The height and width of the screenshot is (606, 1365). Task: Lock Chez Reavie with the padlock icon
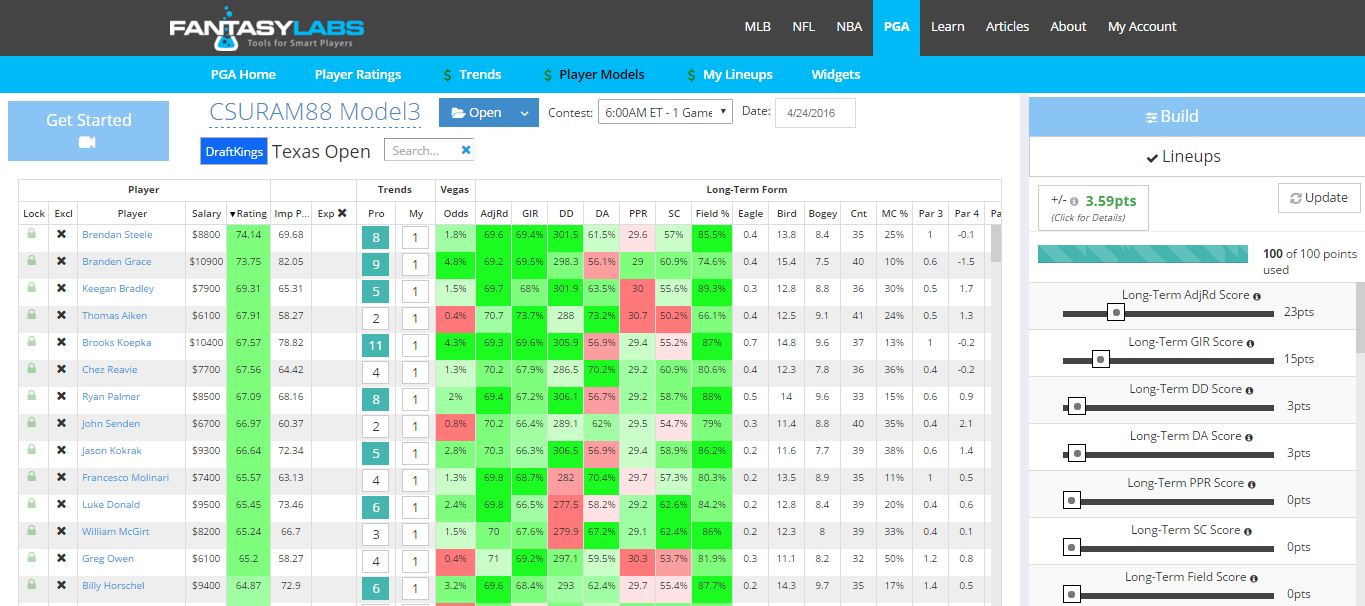[x=32, y=369]
